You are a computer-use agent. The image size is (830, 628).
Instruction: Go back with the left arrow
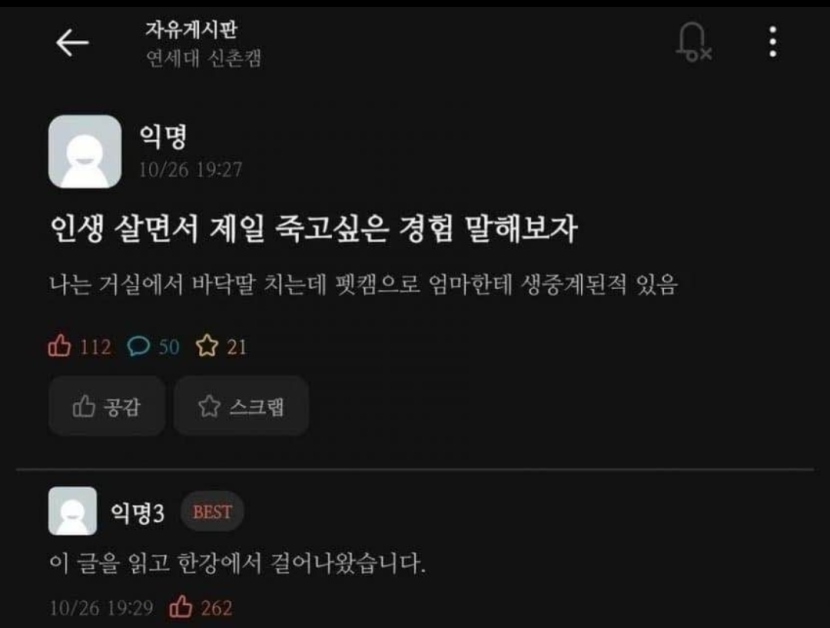73,42
